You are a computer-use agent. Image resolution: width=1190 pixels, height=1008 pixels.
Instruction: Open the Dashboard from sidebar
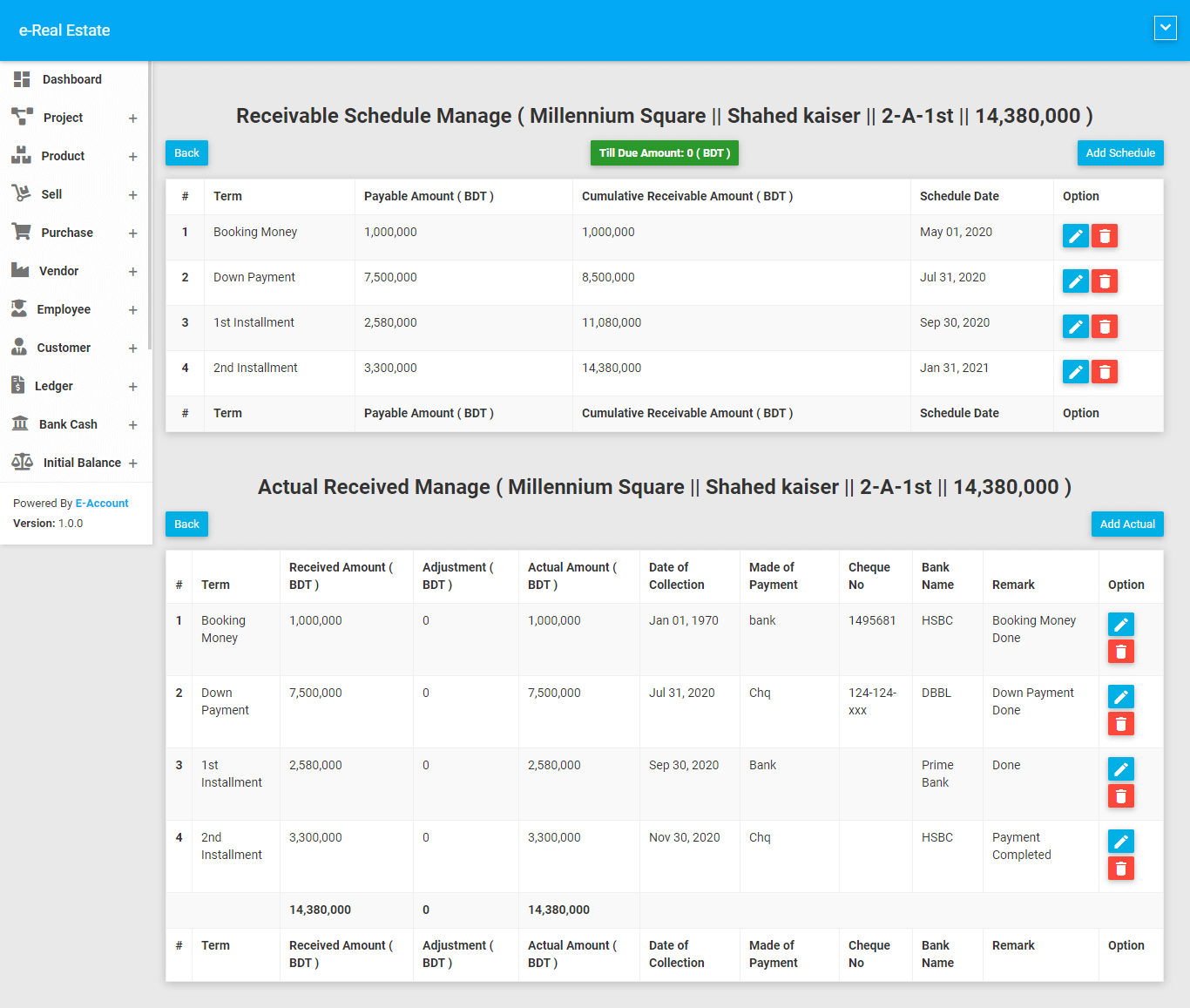click(x=71, y=79)
